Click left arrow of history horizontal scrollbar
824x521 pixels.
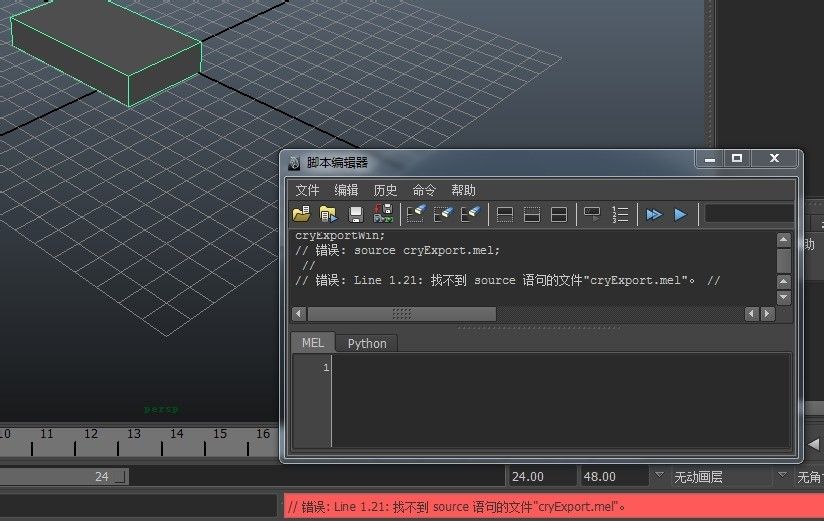(298, 314)
